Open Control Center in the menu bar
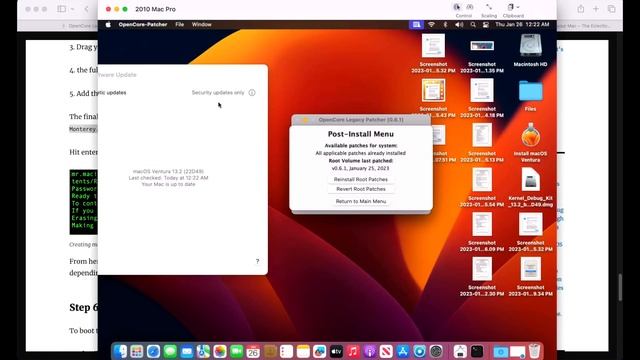Image resolution: width=640 pixels, height=360 pixels. (x=486, y=24)
